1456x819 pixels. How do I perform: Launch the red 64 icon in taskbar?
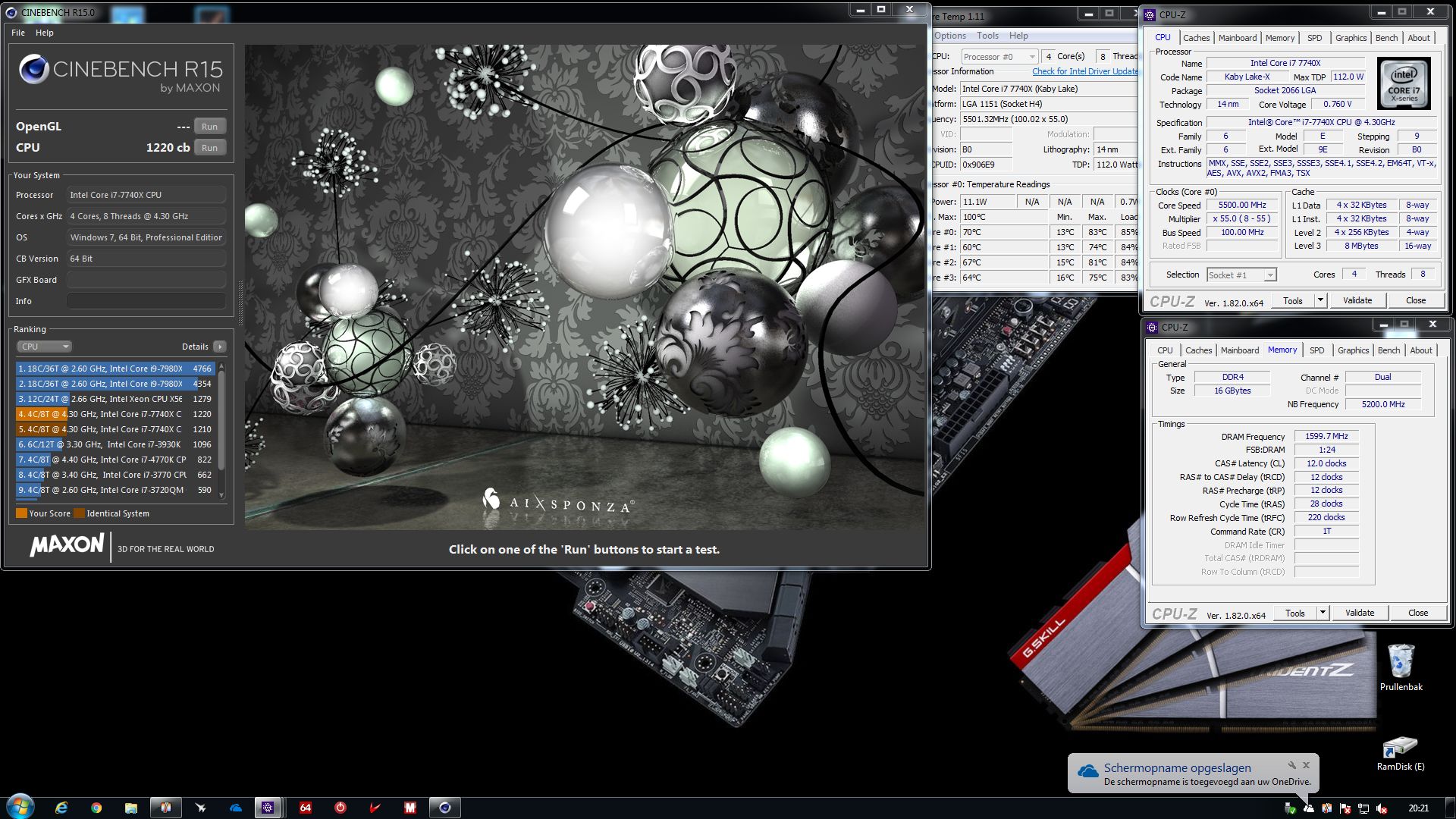(x=306, y=808)
